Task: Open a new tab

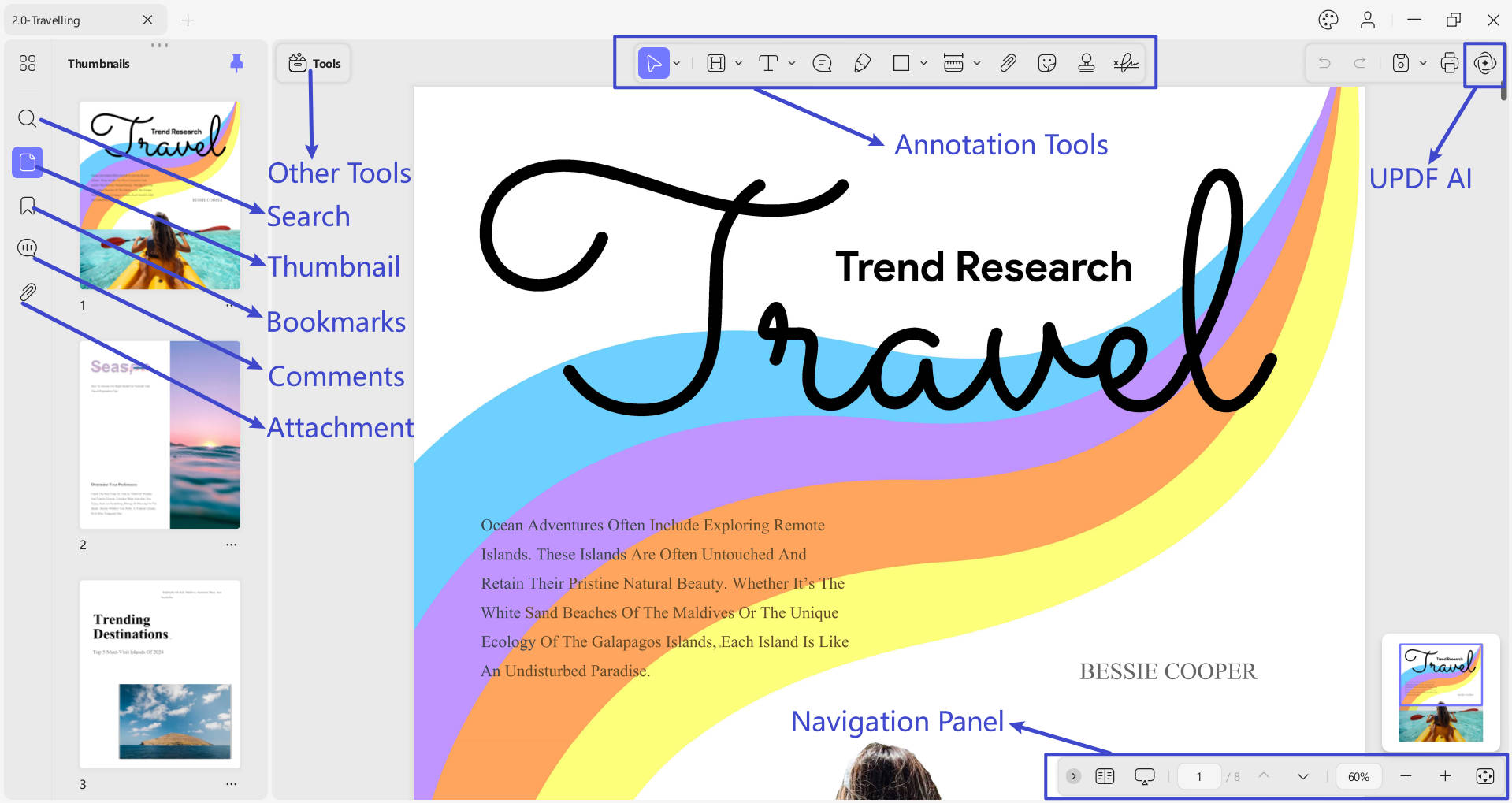Action: tap(188, 20)
